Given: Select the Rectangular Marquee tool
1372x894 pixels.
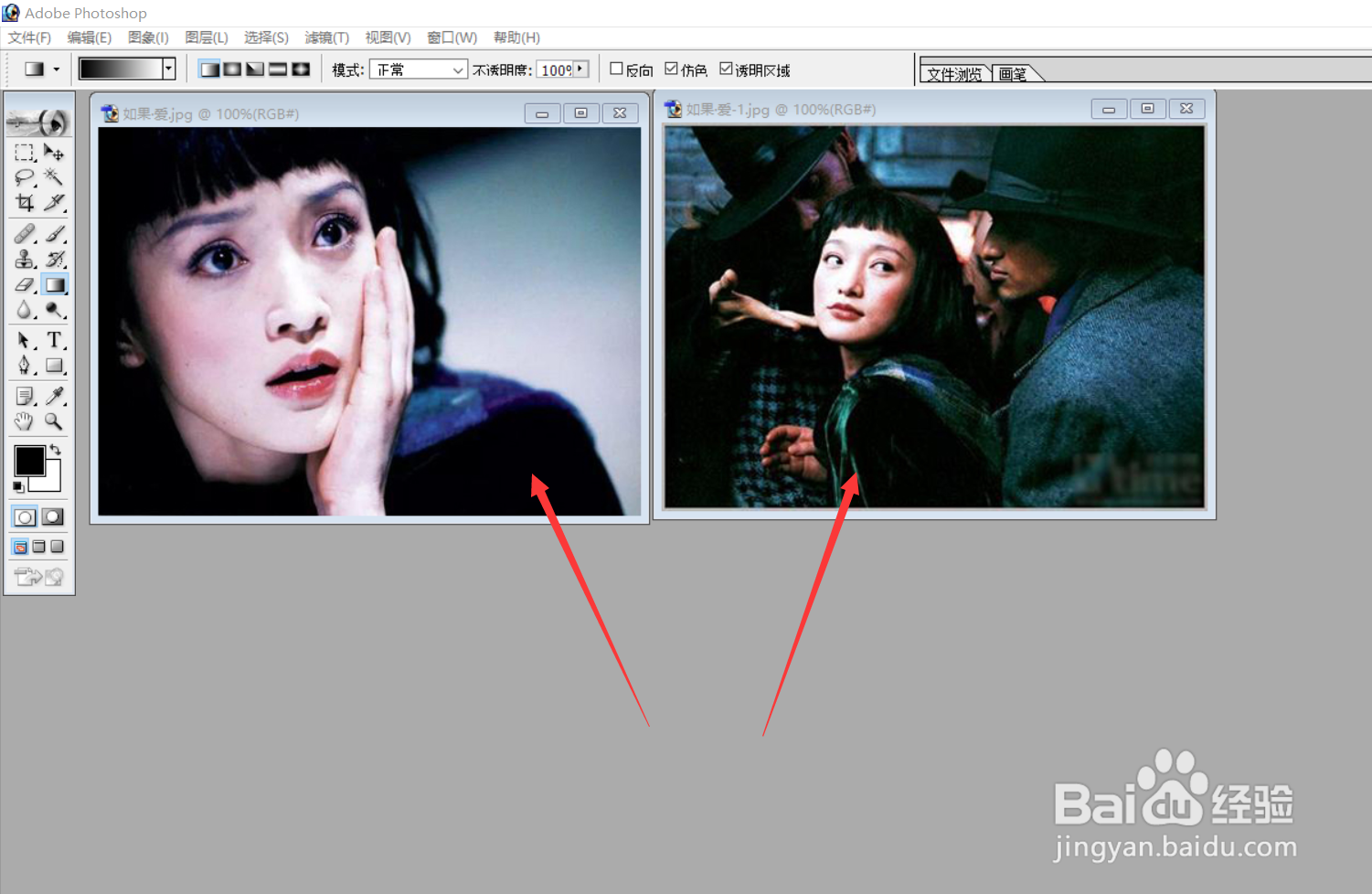Looking at the screenshot, I should point(25,153).
